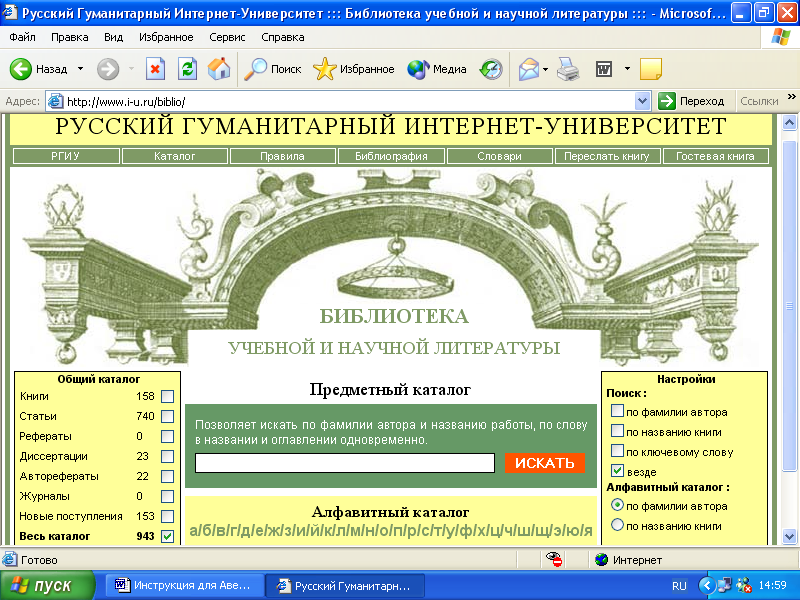
Task: Enable search по ключевому слову checkbox
Action: [x=617, y=451]
